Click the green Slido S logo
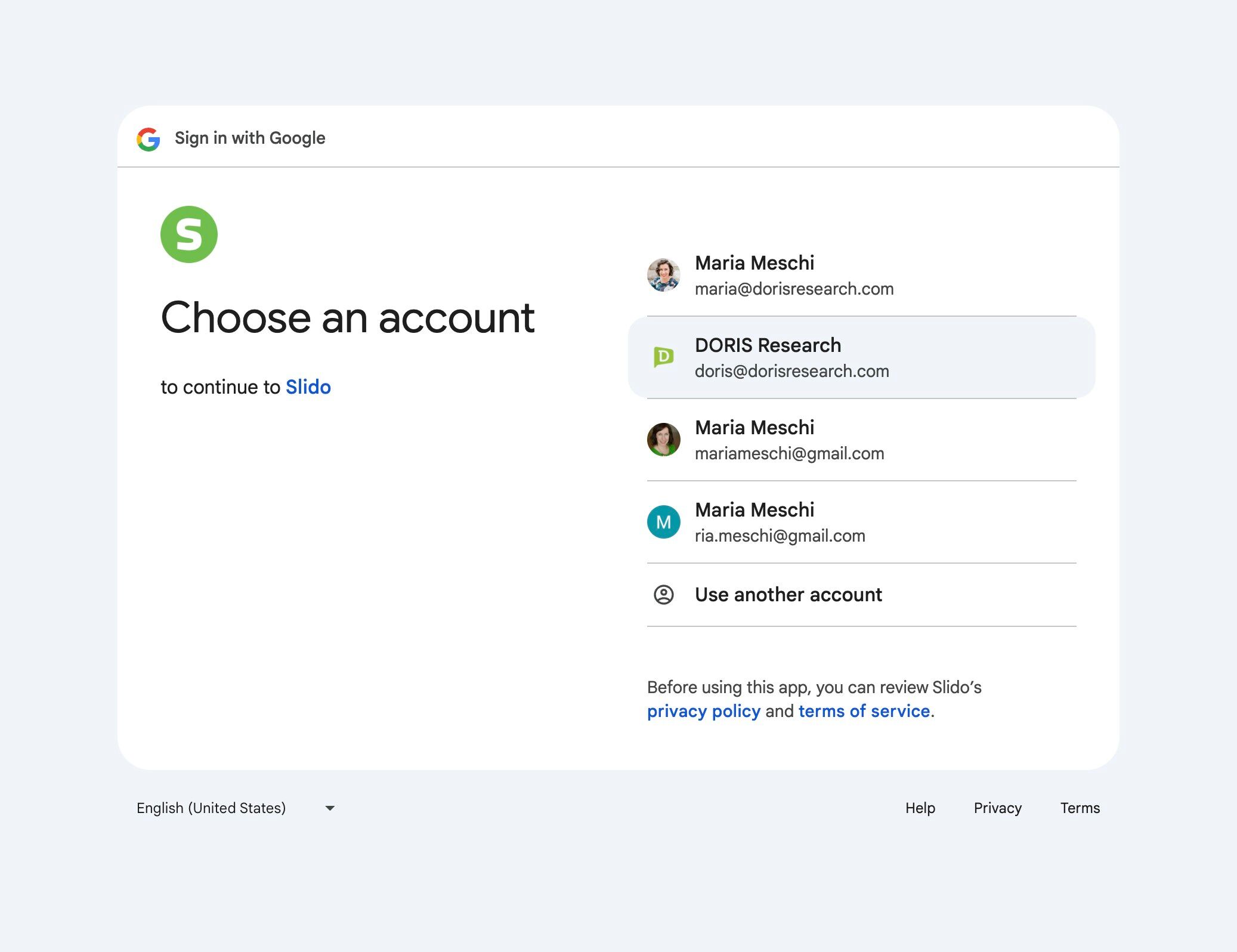 pos(189,234)
